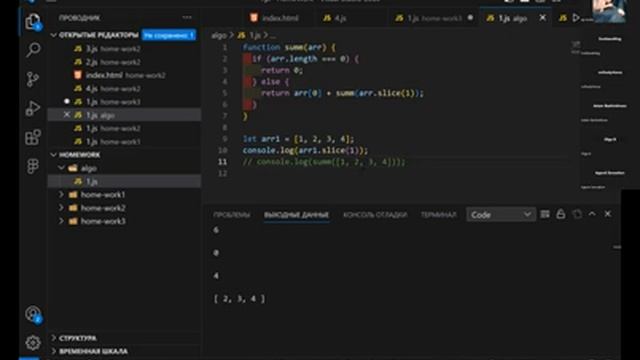Open index.html home-work2 in open editors
The width and height of the screenshot is (640, 360).
coord(124,75)
